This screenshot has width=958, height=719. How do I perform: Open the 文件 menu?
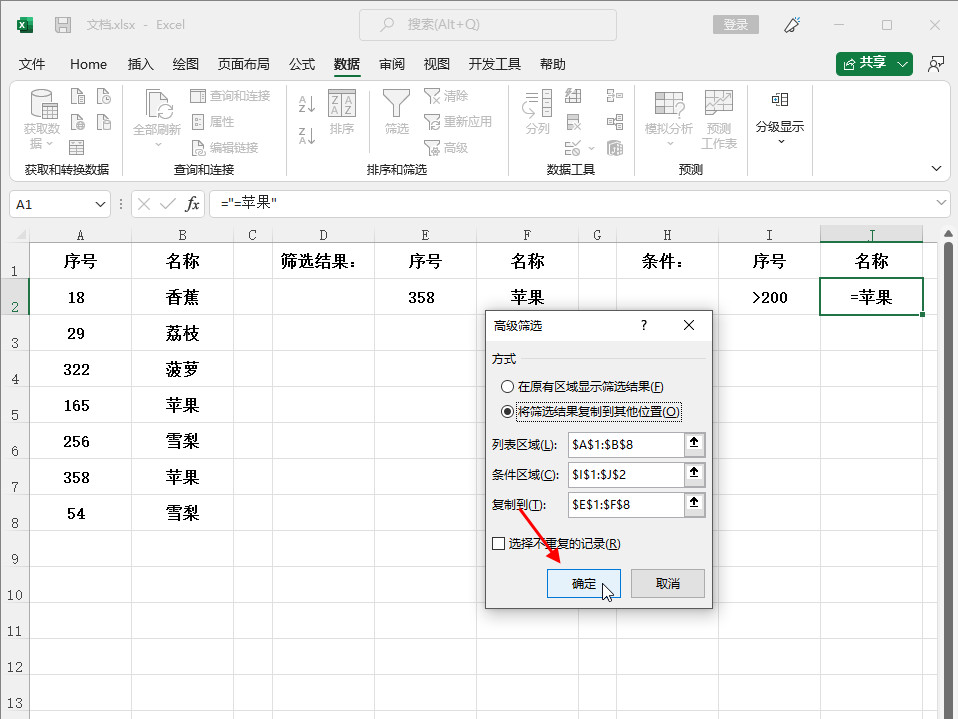click(x=32, y=64)
